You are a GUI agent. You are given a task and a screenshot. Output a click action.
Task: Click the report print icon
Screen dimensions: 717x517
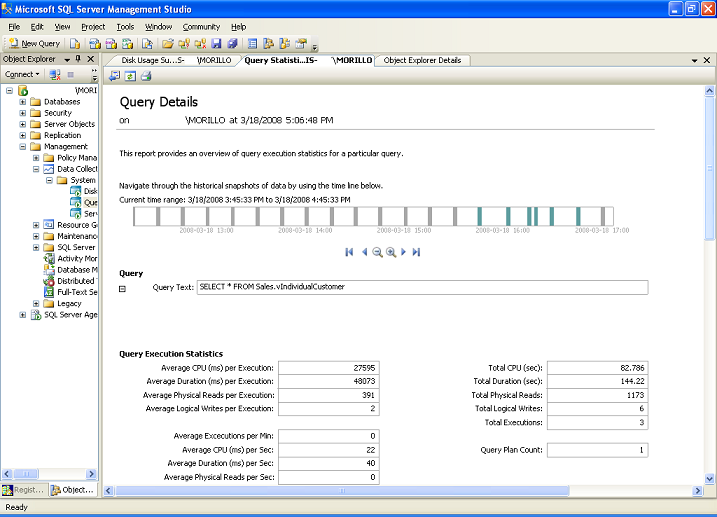146,76
